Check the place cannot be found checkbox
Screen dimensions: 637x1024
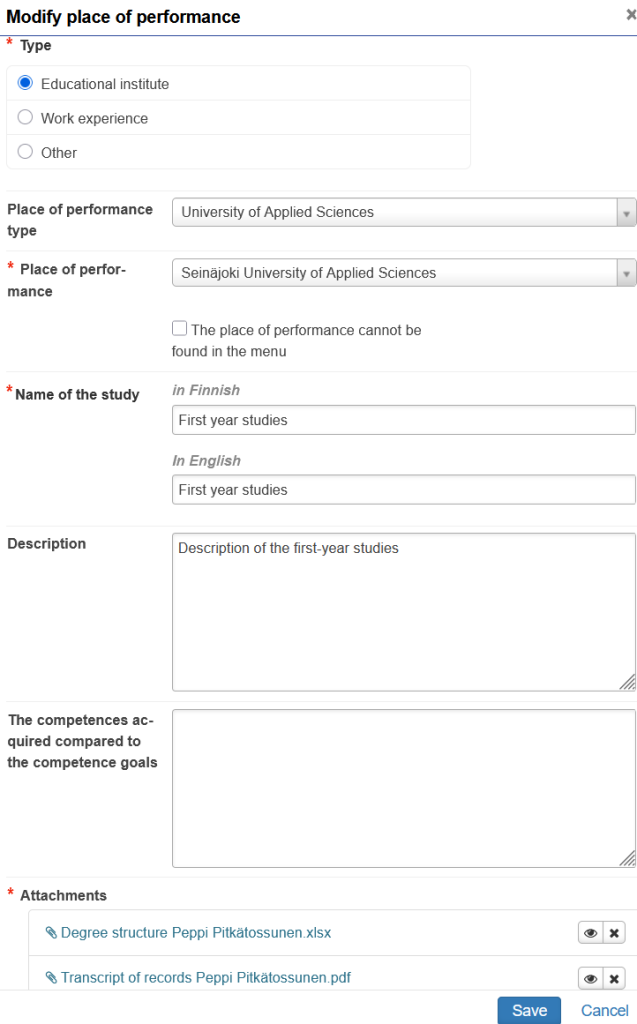click(179, 329)
